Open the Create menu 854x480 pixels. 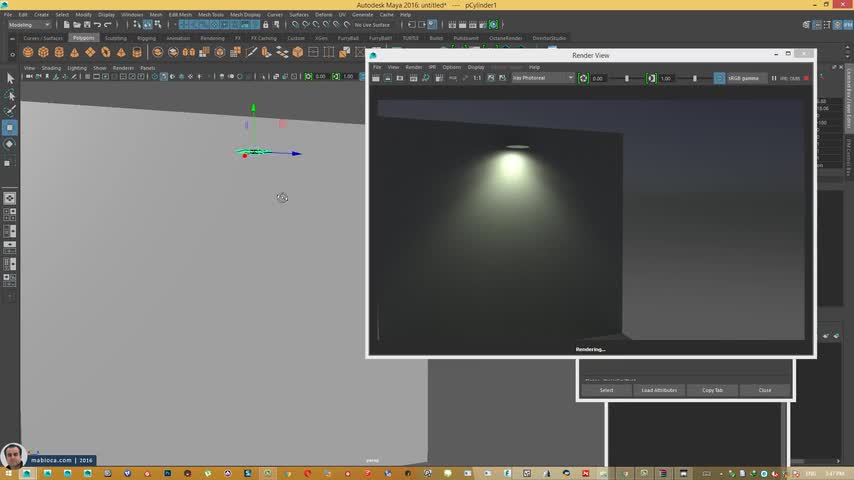click(x=41, y=15)
